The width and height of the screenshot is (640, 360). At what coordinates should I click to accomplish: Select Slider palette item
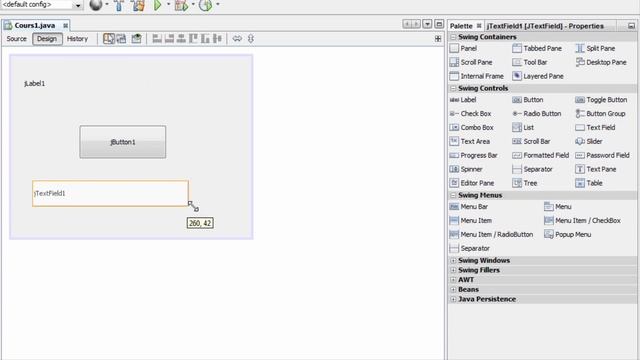point(589,141)
